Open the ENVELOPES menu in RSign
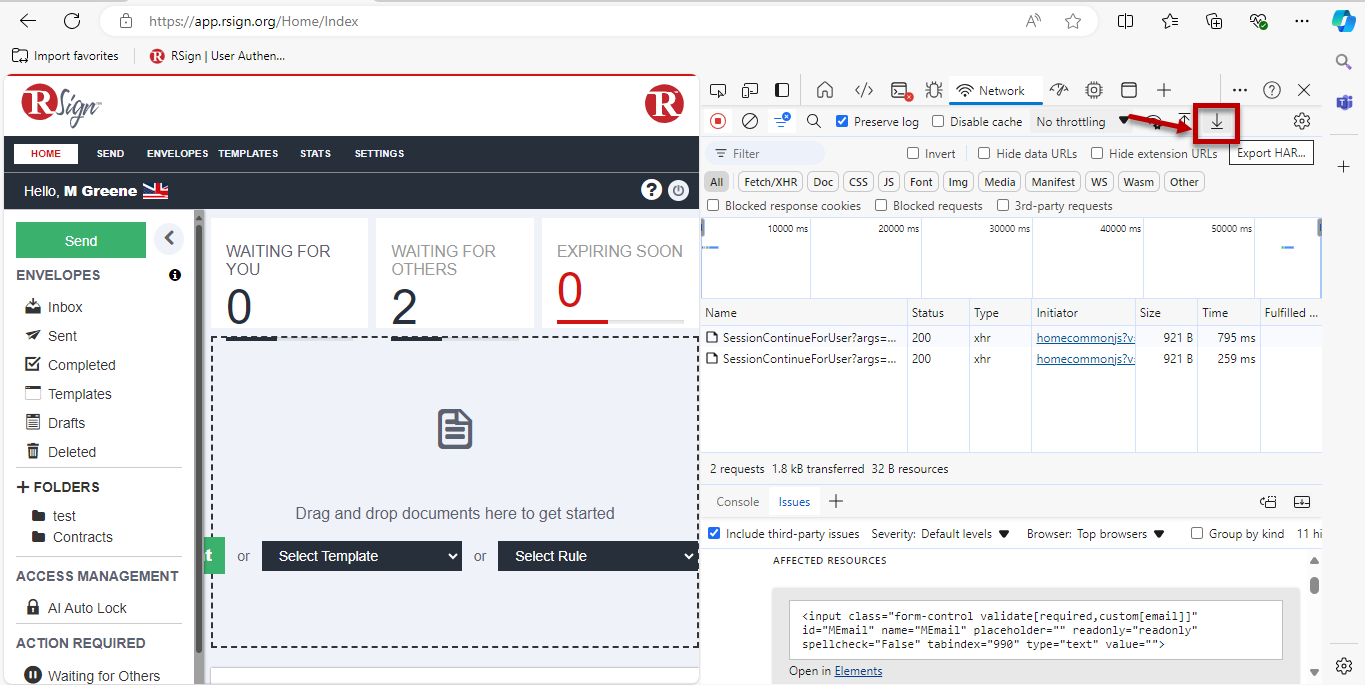This screenshot has width=1365, height=685. click(177, 153)
